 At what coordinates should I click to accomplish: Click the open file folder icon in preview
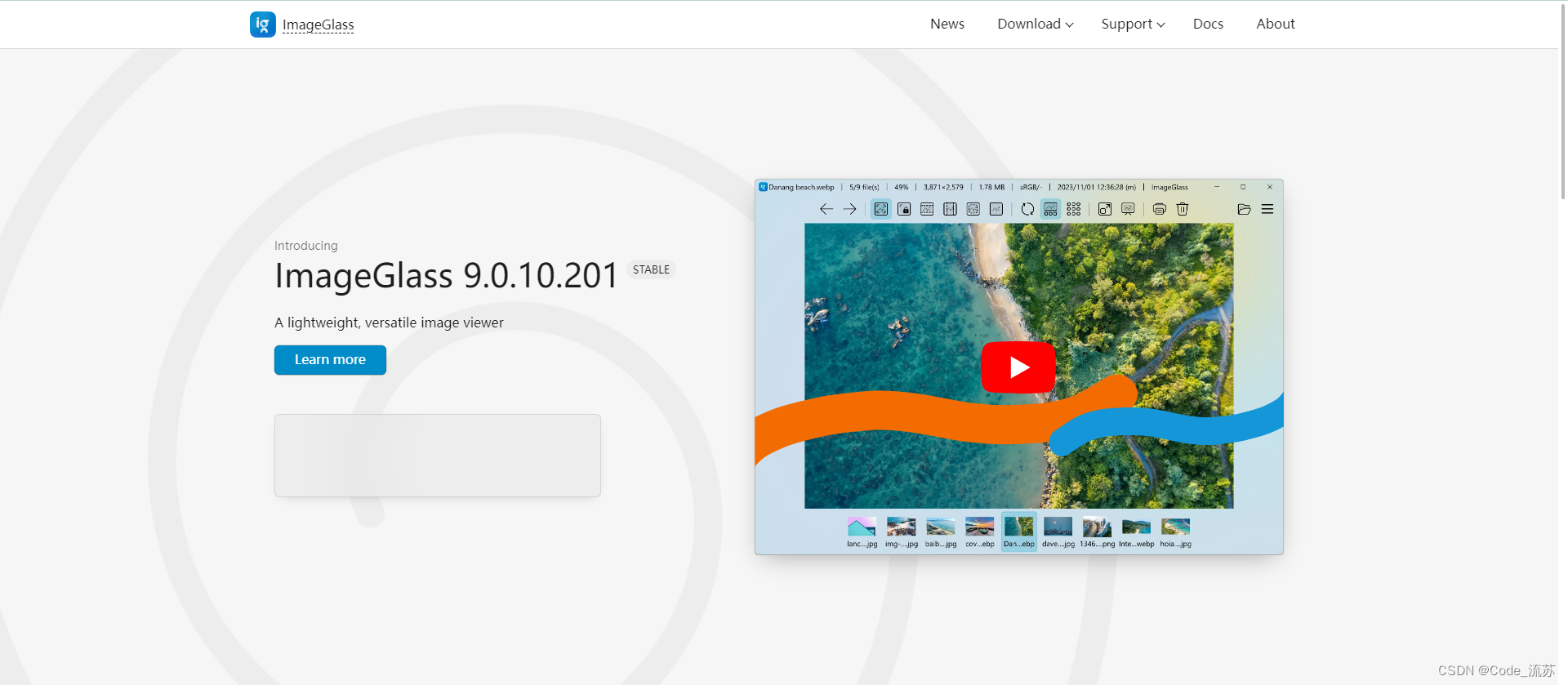[1244, 209]
